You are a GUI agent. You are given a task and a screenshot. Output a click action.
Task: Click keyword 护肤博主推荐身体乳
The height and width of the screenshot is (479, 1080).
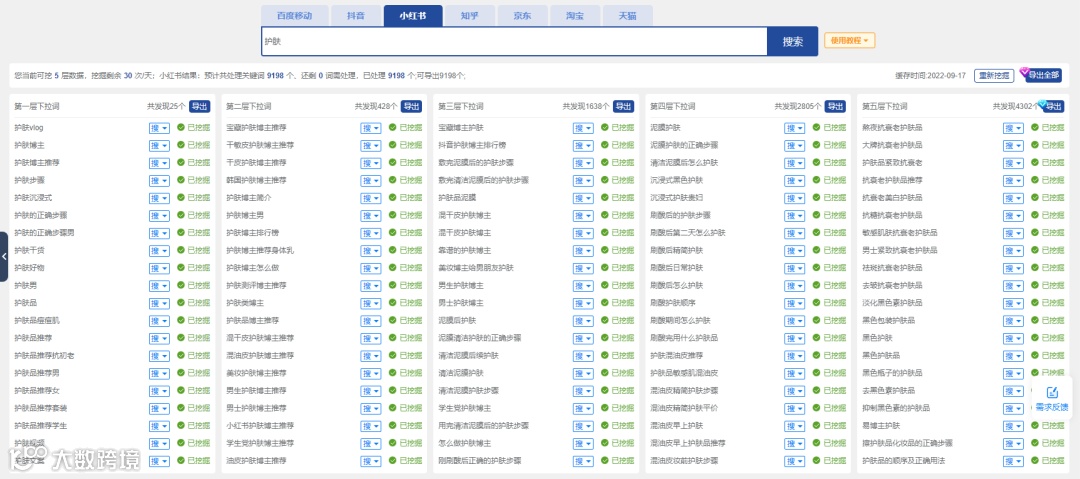[x=260, y=250]
